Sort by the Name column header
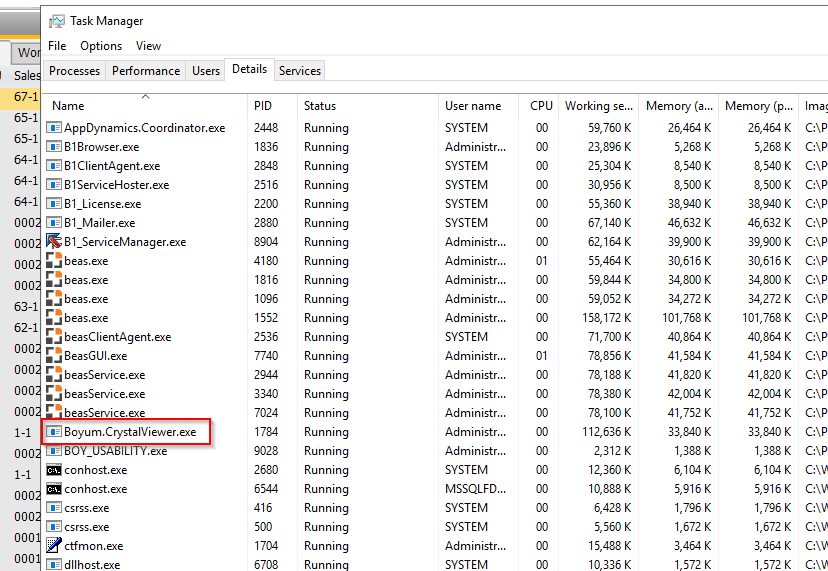The height and width of the screenshot is (571, 828). pyautogui.click(x=144, y=106)
